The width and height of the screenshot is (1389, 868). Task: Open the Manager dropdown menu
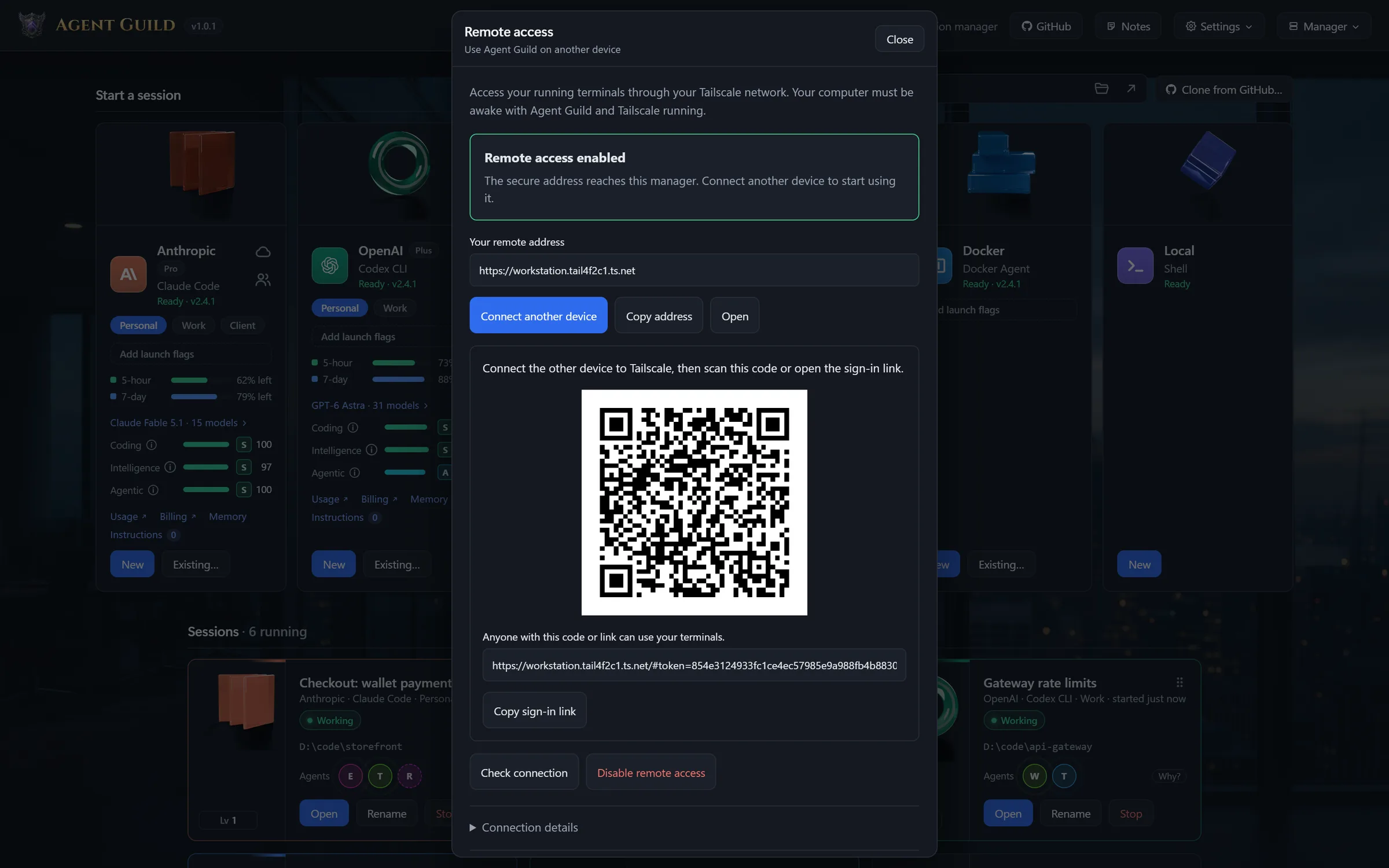(x=1324, y=26)
